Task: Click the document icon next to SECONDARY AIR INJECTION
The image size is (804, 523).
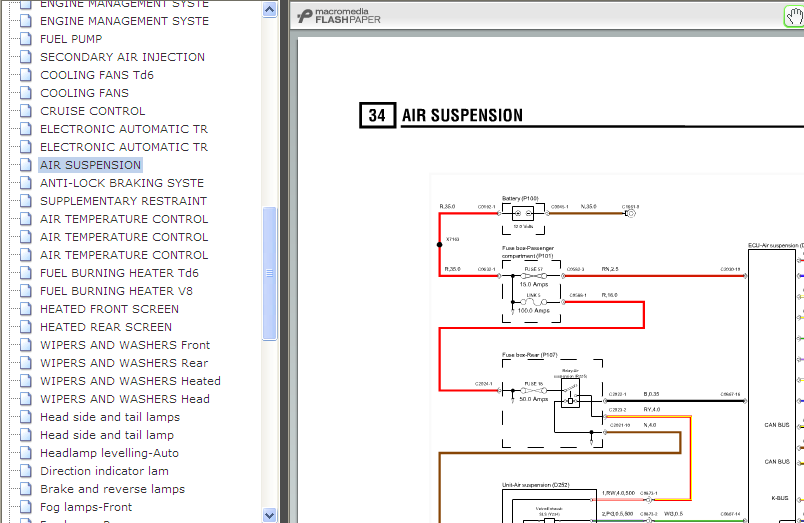Action: (x=26, y=57)
